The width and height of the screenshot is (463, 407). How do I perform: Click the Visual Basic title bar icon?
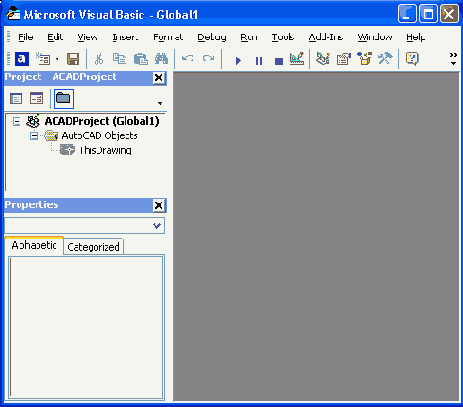click(x=13, y=14)
